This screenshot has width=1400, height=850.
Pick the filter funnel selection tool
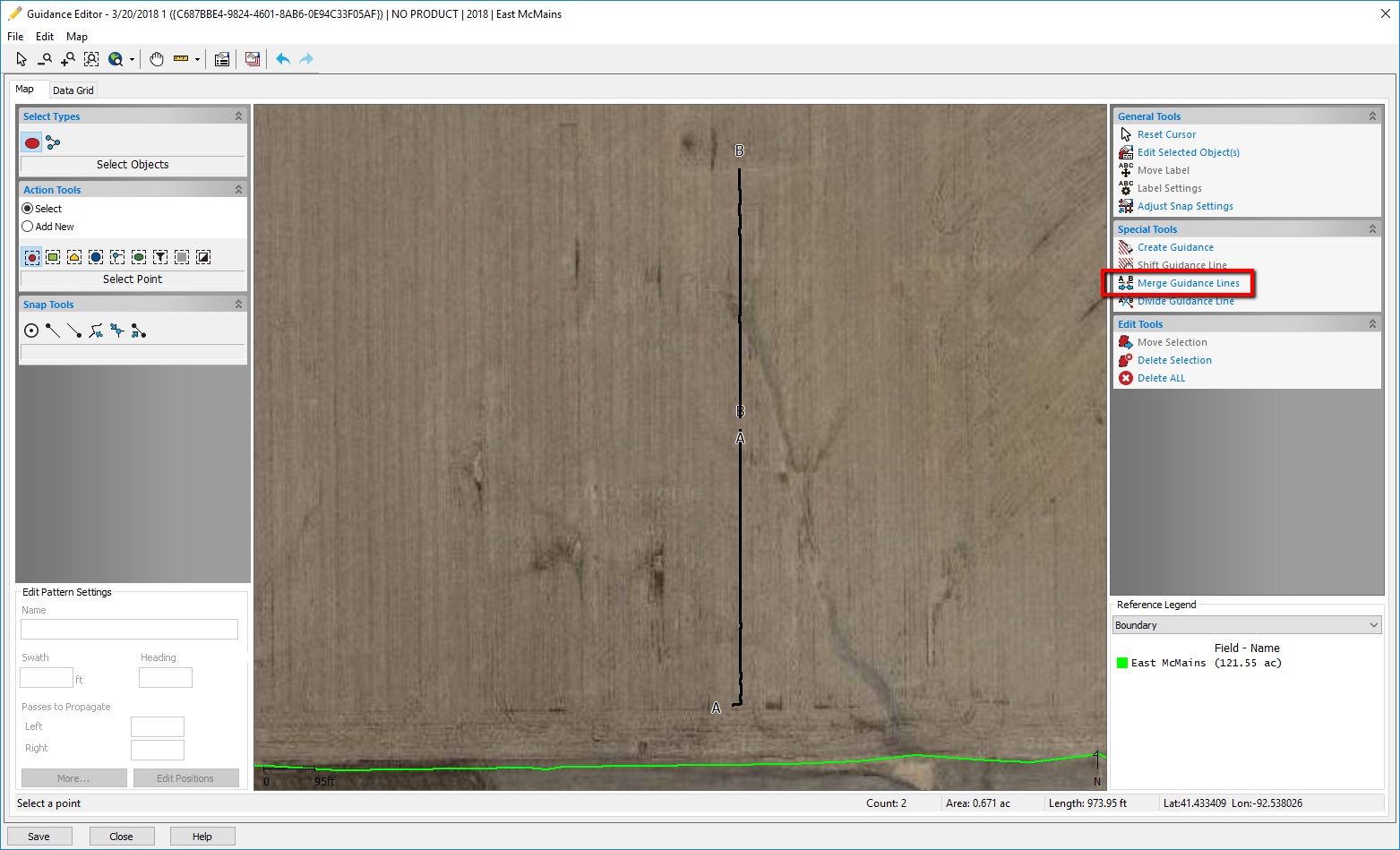pos(160,257)
